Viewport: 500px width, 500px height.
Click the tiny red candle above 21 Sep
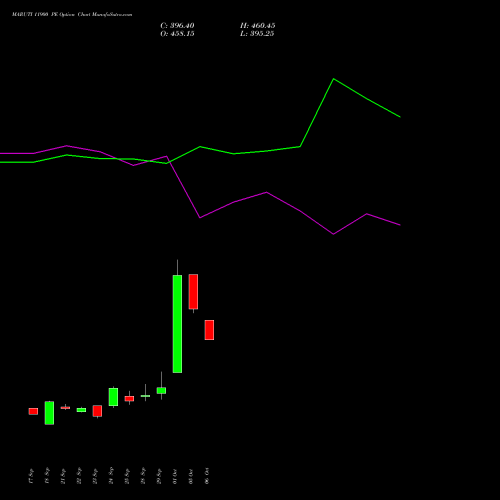[x=65, y=408]
